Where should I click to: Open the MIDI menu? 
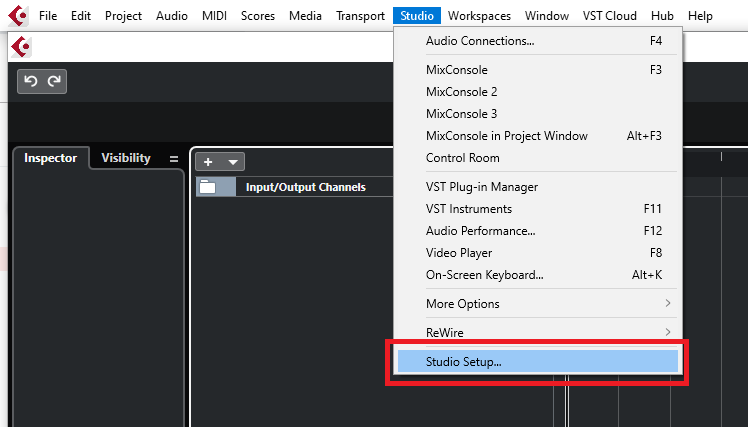pos(214,16)
